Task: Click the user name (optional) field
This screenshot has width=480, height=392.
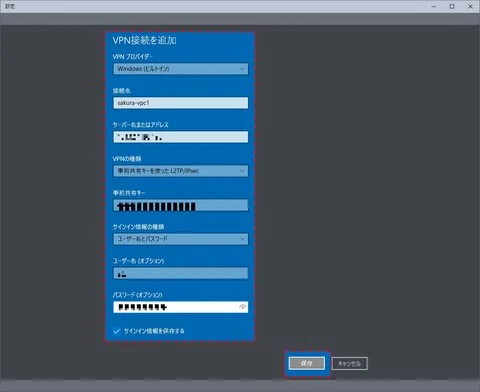Action: coord(180,273)
